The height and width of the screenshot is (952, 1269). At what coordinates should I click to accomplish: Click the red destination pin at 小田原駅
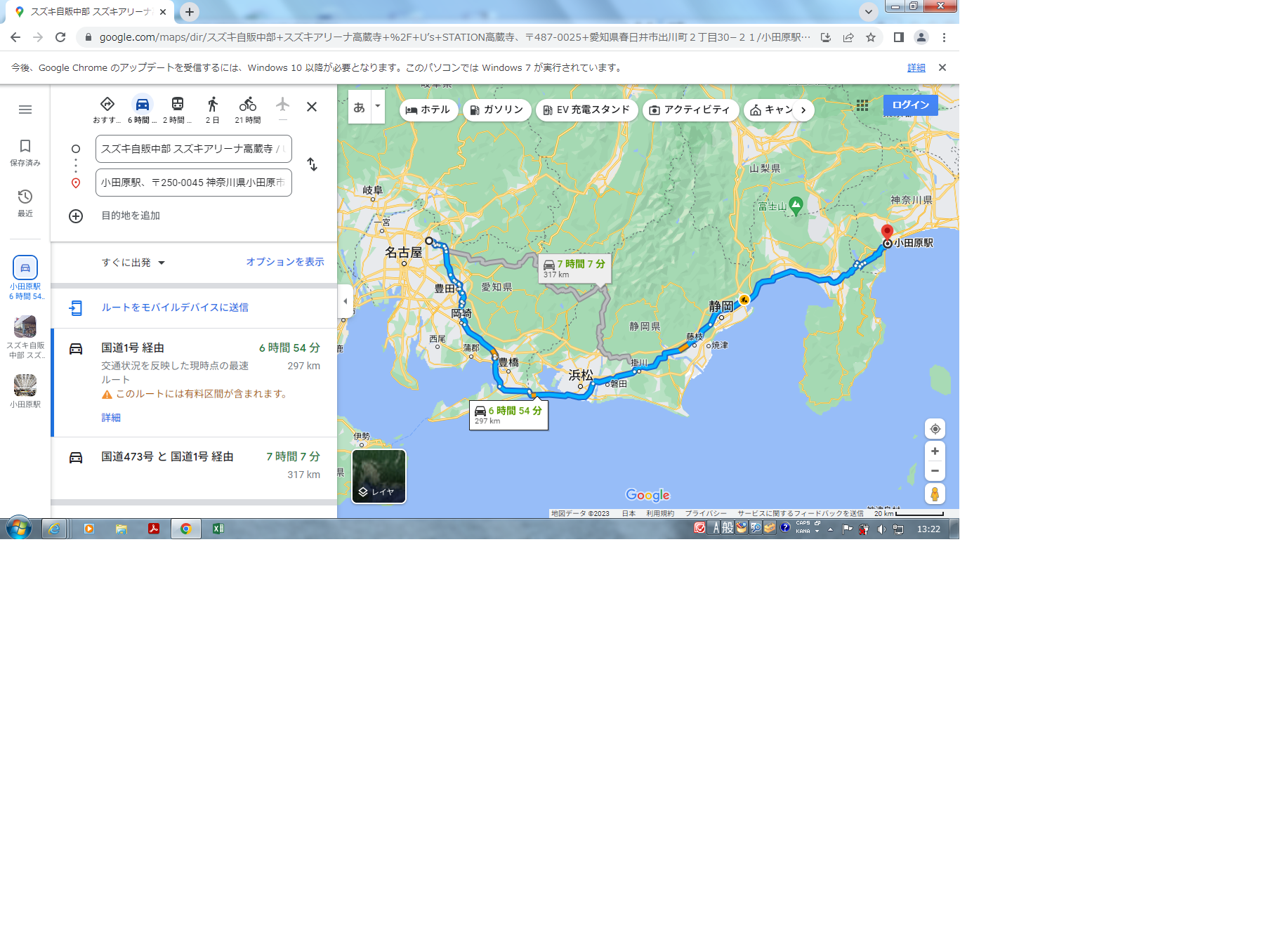(887, 232)
